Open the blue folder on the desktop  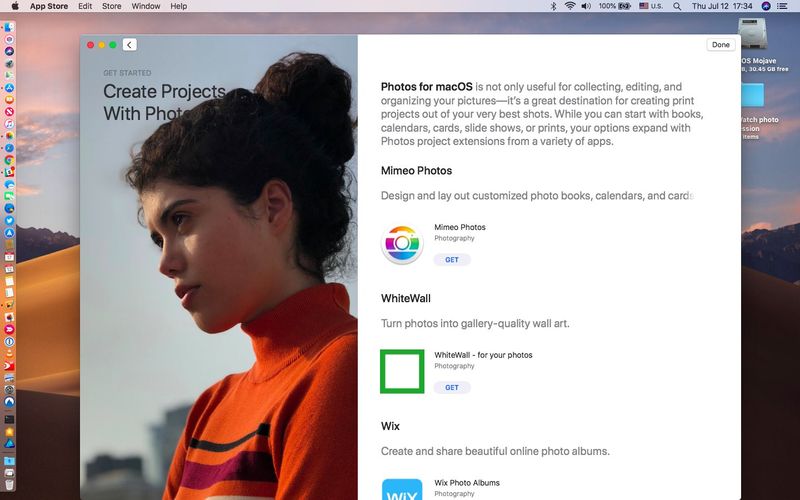click(x=753, y=95)
